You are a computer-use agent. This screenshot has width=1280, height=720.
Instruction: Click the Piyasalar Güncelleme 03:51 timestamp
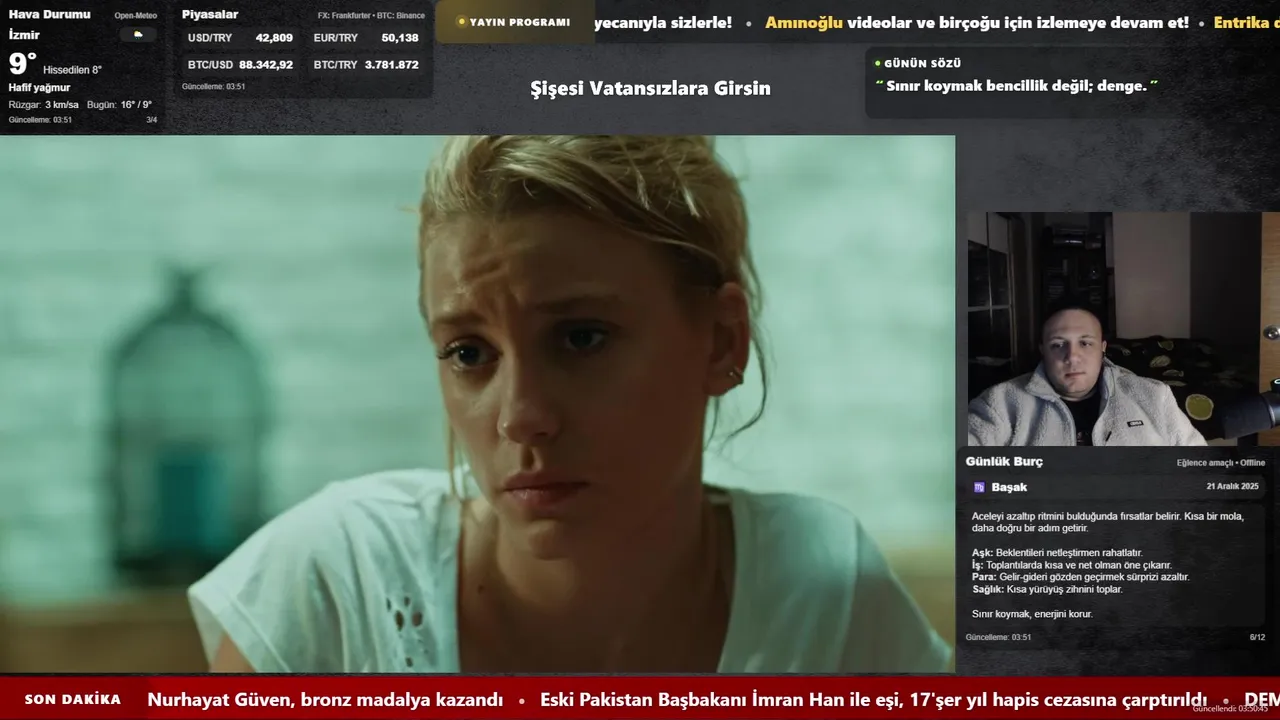point(213,87)
